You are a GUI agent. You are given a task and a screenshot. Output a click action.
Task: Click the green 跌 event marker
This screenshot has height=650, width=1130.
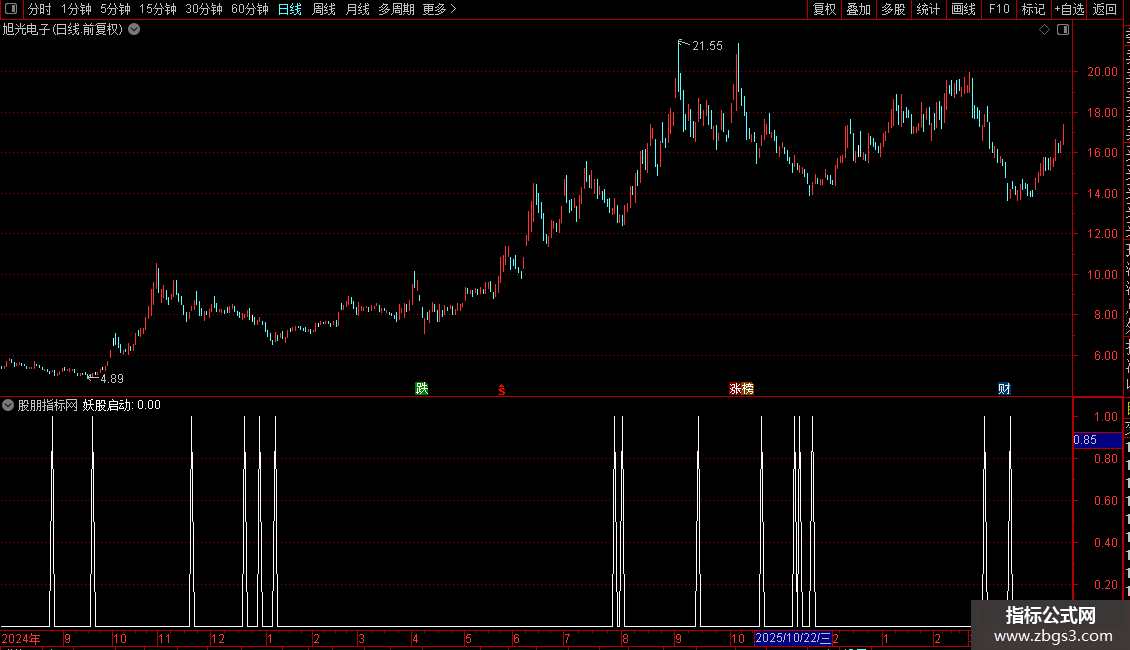pos(422,388)
